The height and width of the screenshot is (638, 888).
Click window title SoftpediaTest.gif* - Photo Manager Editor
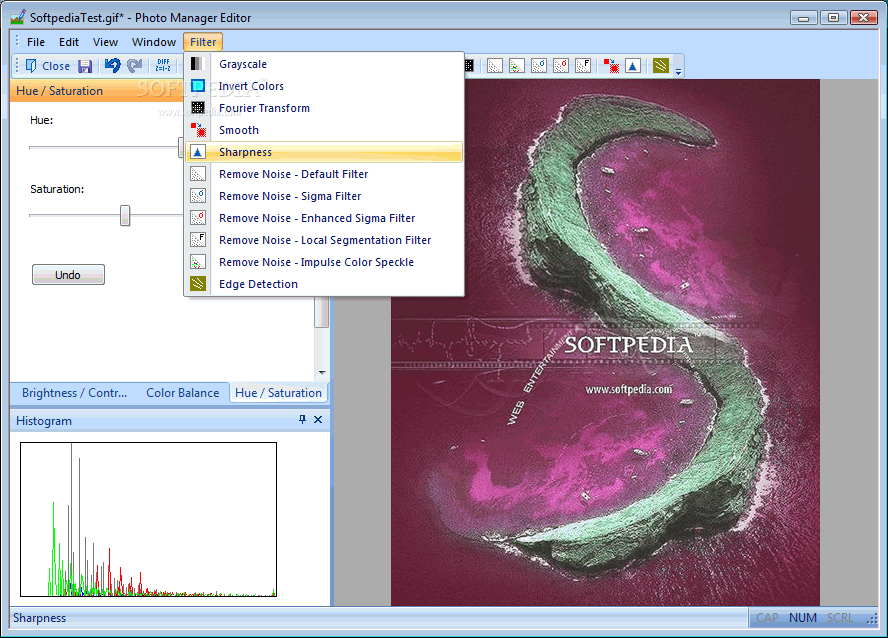coord(140,18)
